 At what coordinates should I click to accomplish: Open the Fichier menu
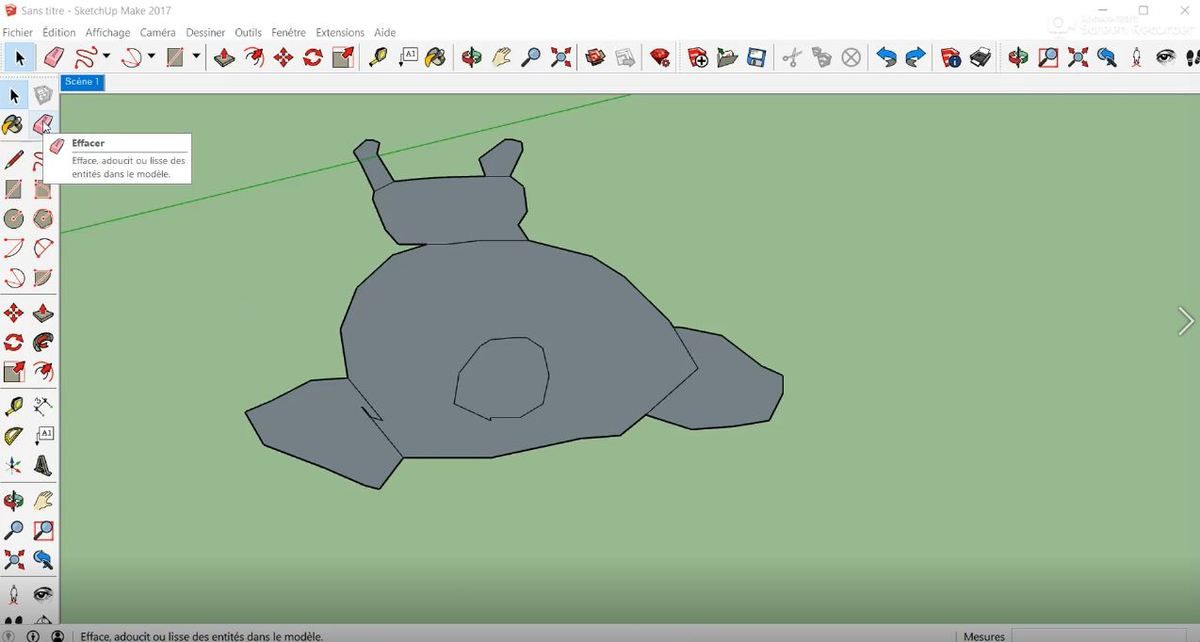tap(18, 32)
